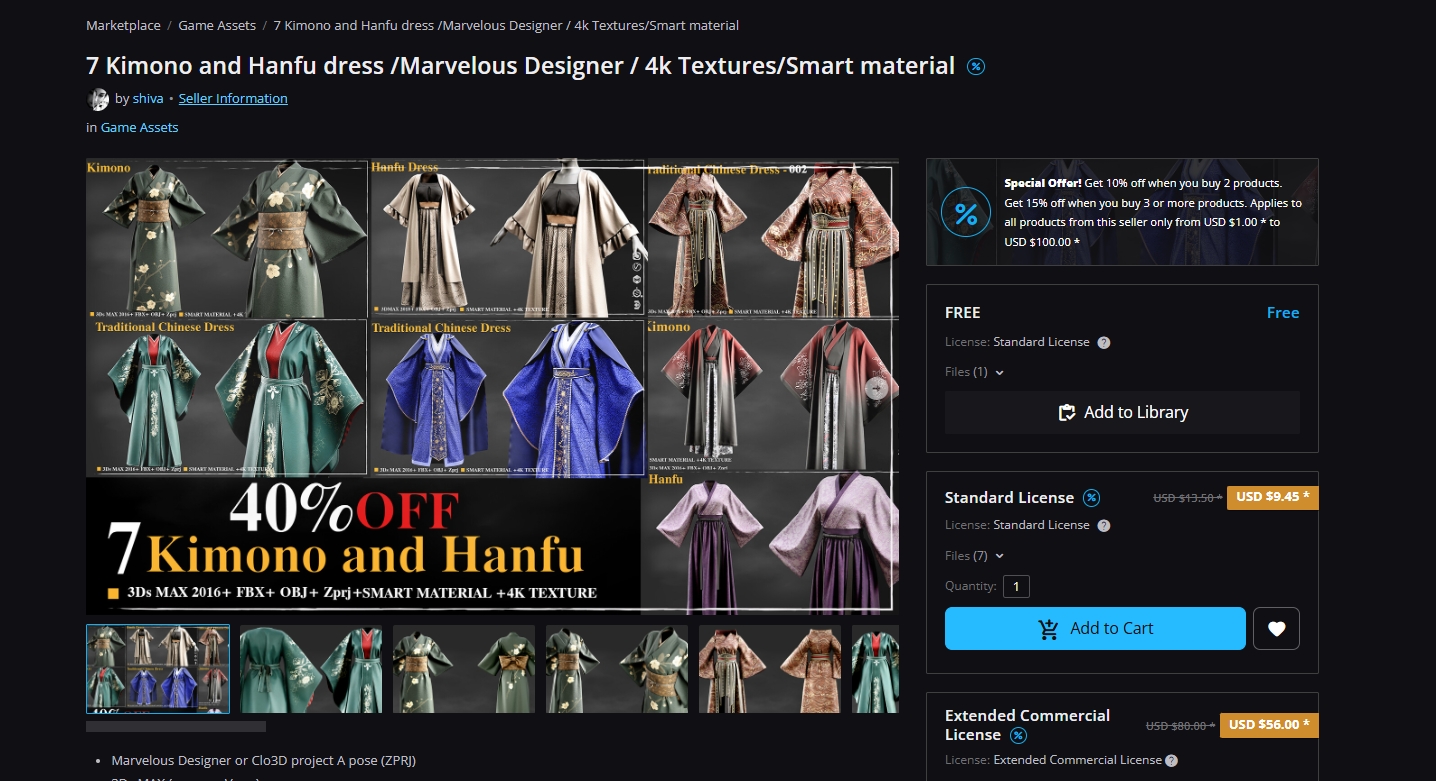The width and height of the screenshot is (1436, 781).
Task: Click the struck-through USD $80.00 price
Action: point(1181,726)
